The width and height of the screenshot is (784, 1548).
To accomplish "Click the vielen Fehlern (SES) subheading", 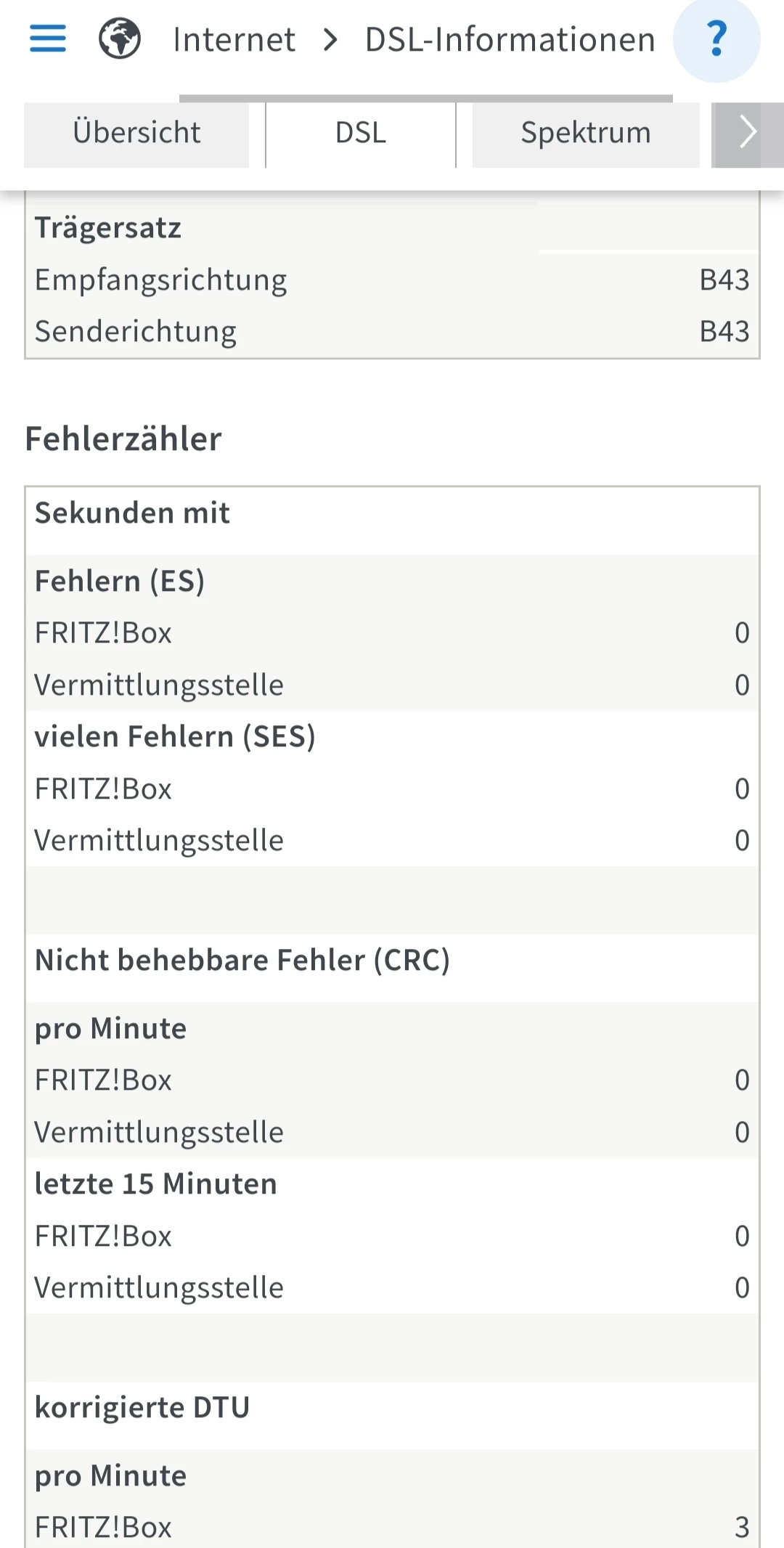I will pos(175,737).
